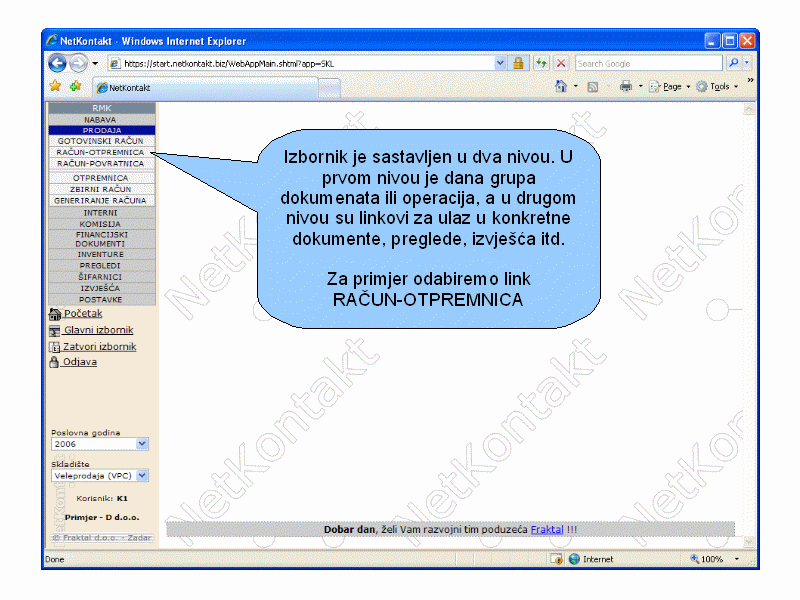800x600 pixels.
Task: Select the PRODAJA menu group
Action: point(102,130)
